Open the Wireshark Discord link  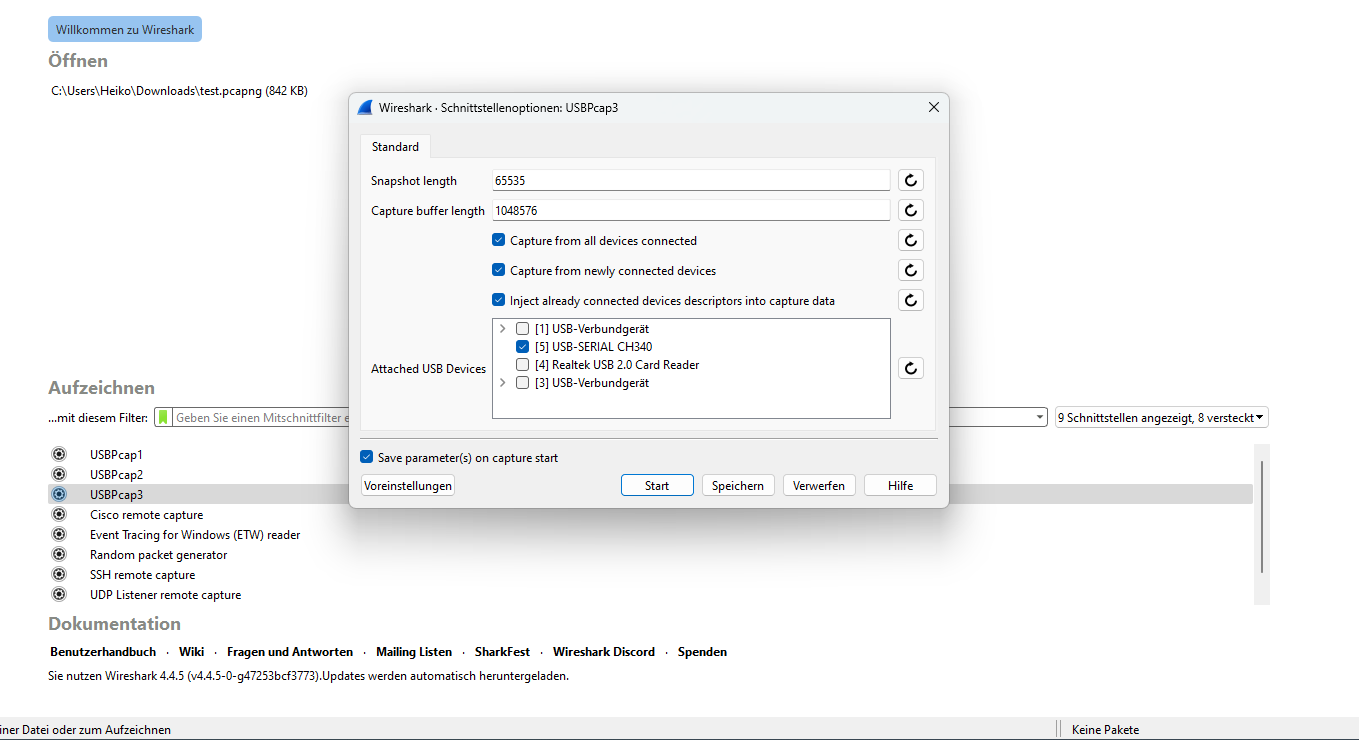[604, 652]
